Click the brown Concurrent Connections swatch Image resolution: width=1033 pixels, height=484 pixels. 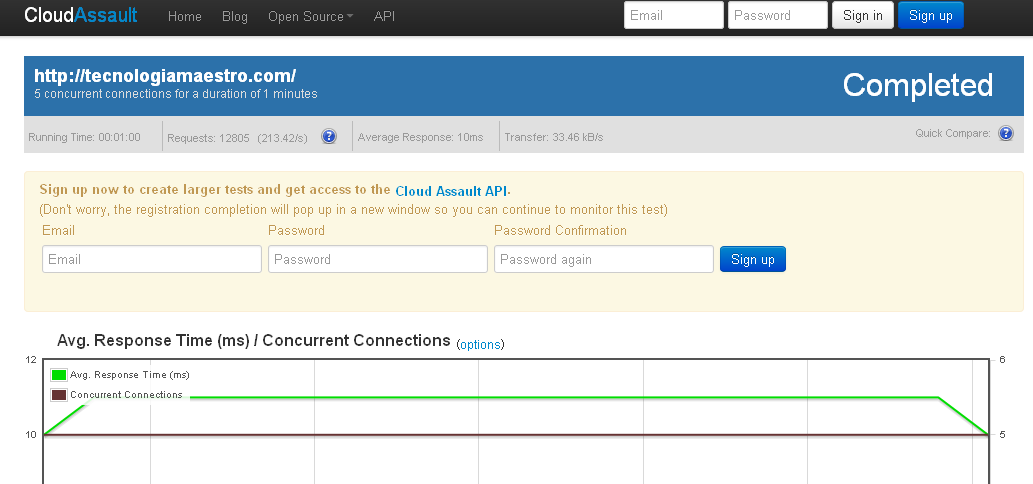click(59, 395)
